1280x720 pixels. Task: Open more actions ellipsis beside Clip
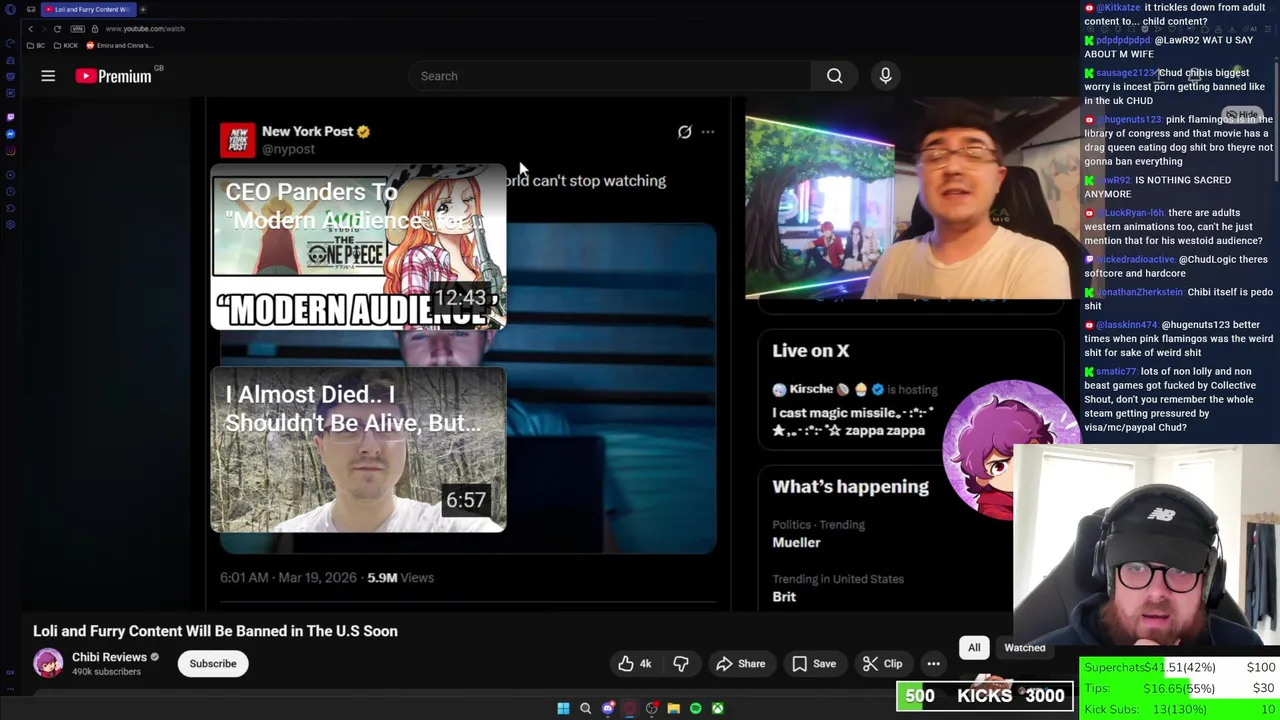tap(933, 663)
